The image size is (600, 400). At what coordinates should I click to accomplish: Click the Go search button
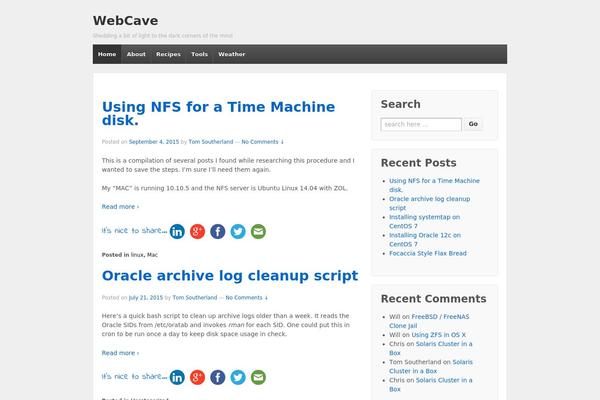pyautogui.click(x=473, y=124)
